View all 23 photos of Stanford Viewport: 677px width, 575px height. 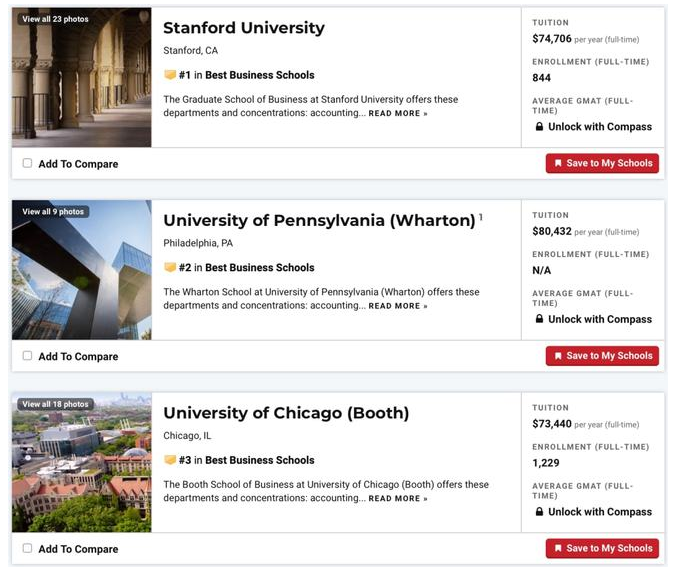pyautogui.click(x=55, y=19)
